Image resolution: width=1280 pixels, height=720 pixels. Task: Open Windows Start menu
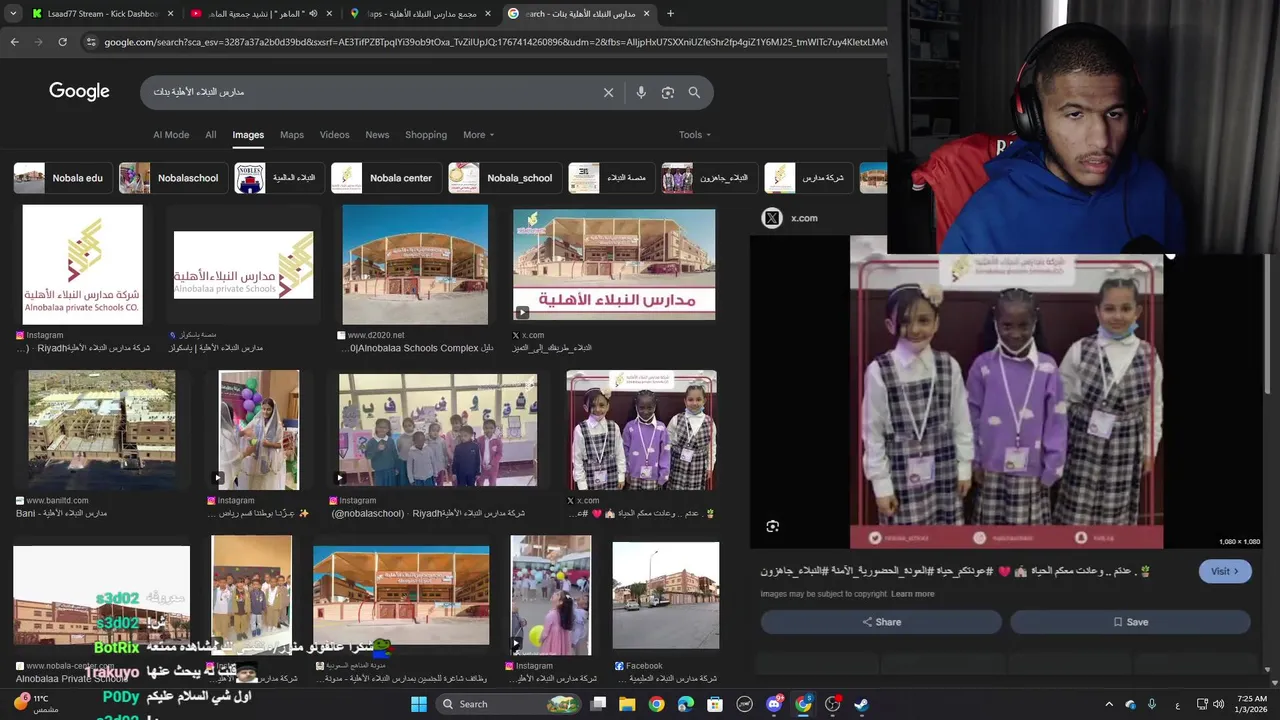pyautogui.click(x=419, y=704)
